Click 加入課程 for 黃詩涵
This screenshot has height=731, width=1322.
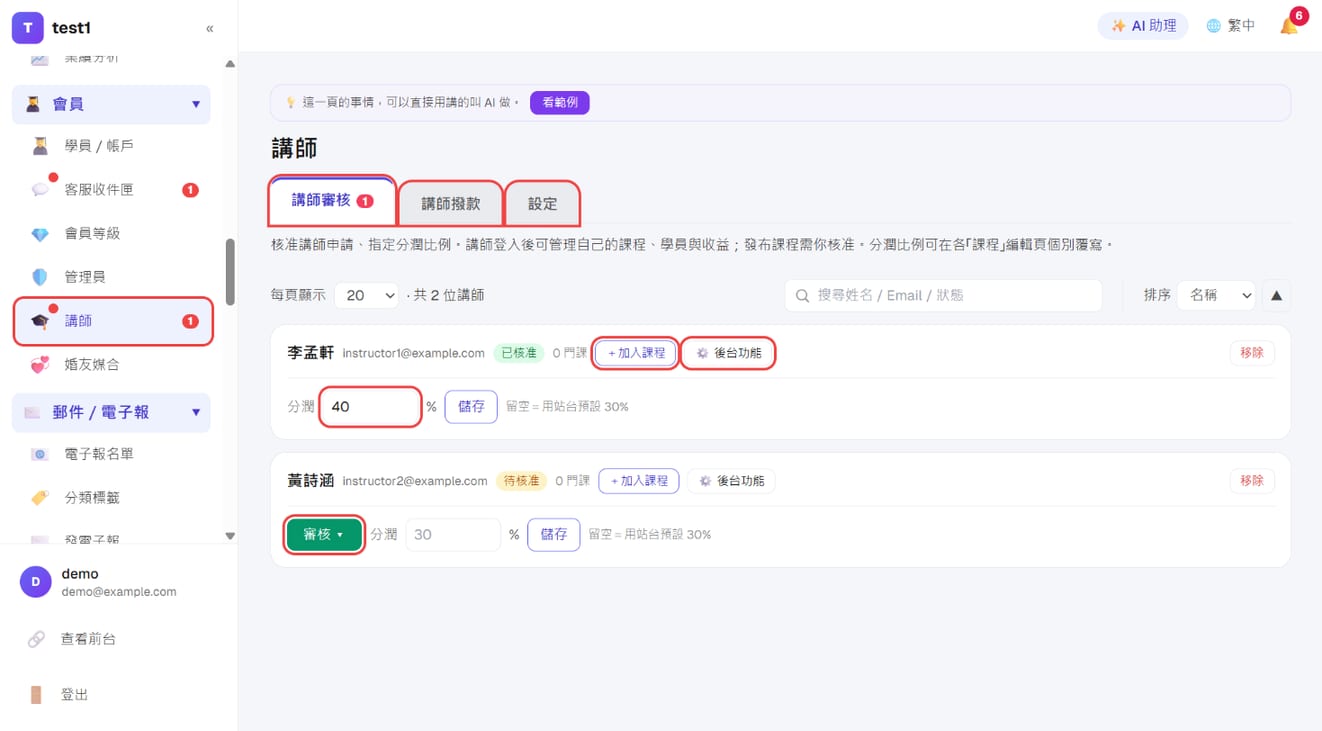639,481
